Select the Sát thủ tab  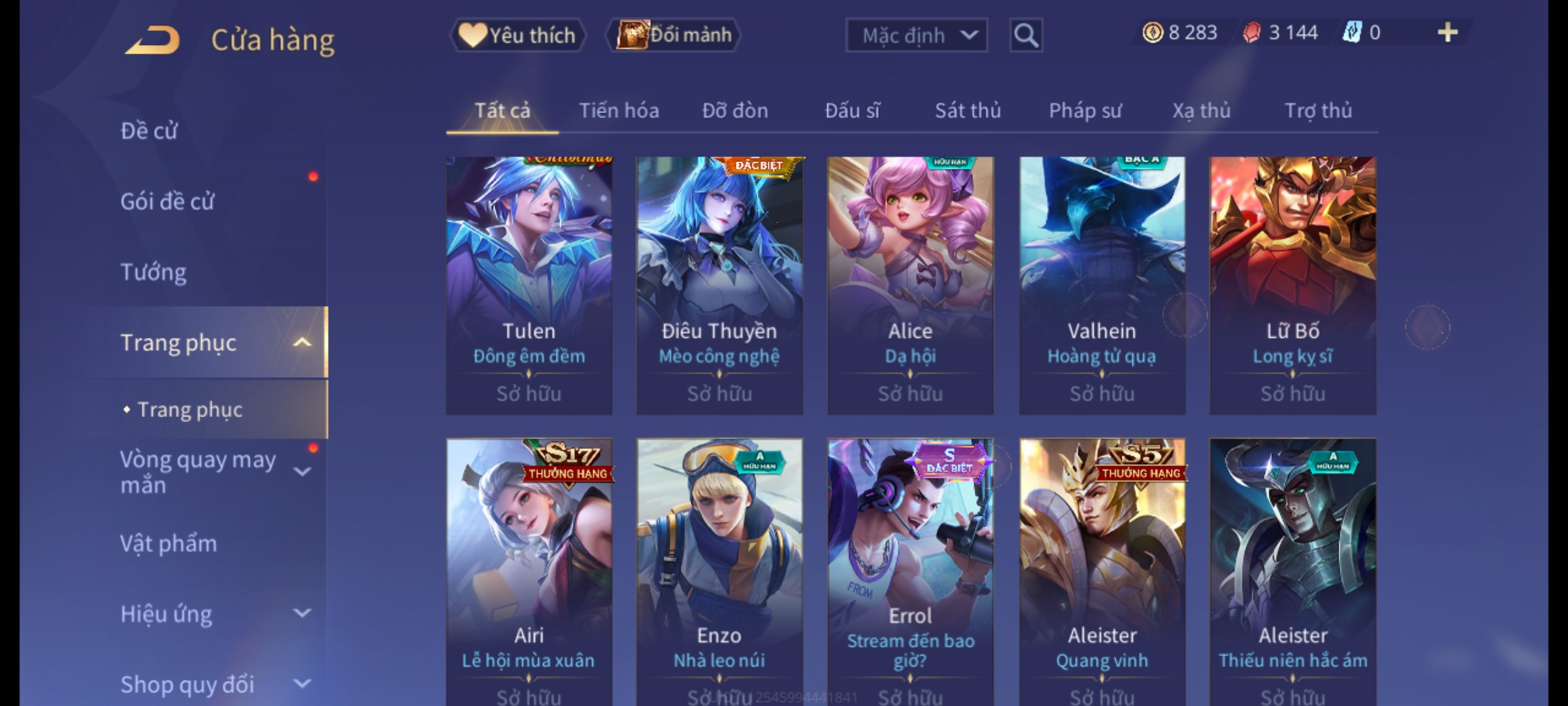[x=968, y=110]
